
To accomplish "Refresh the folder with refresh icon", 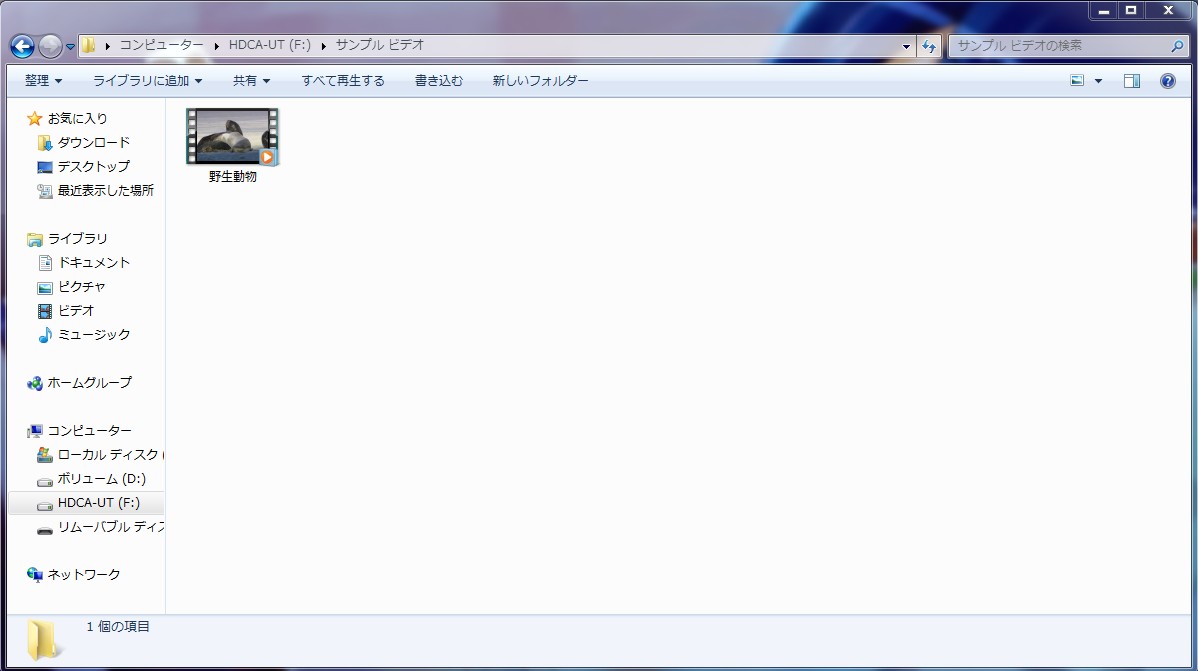I will (x=929, y=46).
